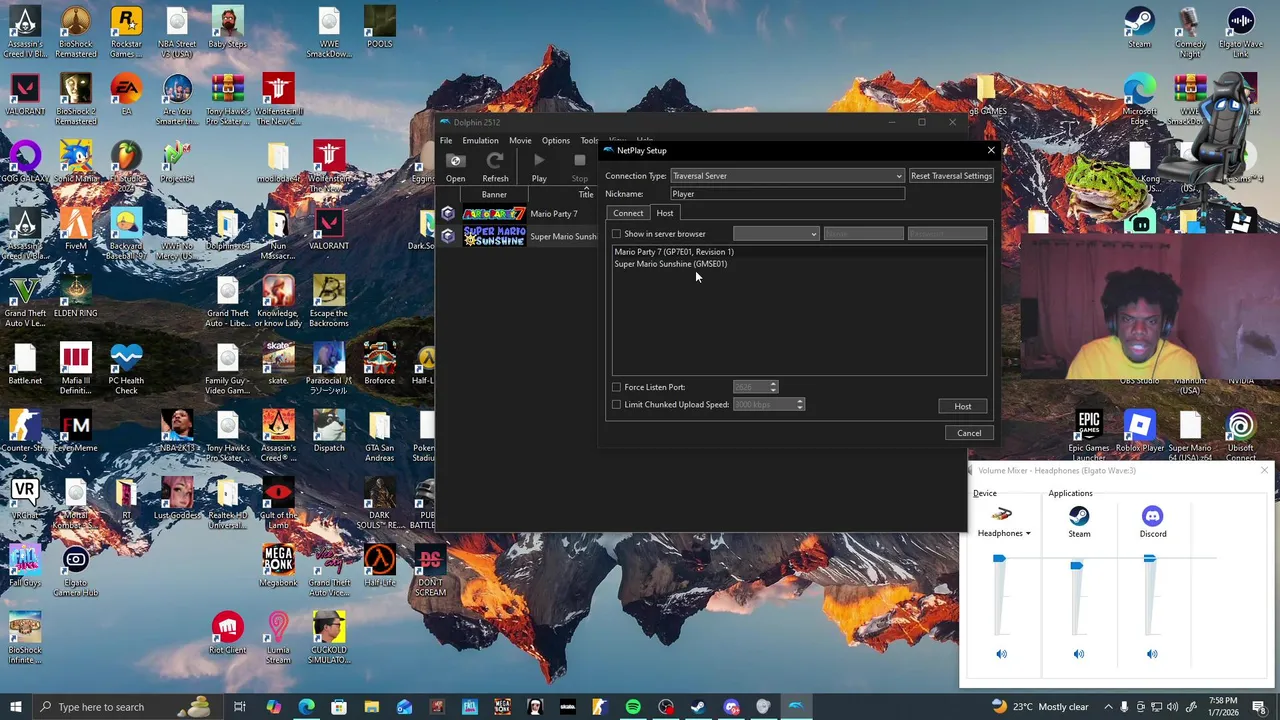
Task: Open Spotify from the taskbar
Action: point(633,707)
